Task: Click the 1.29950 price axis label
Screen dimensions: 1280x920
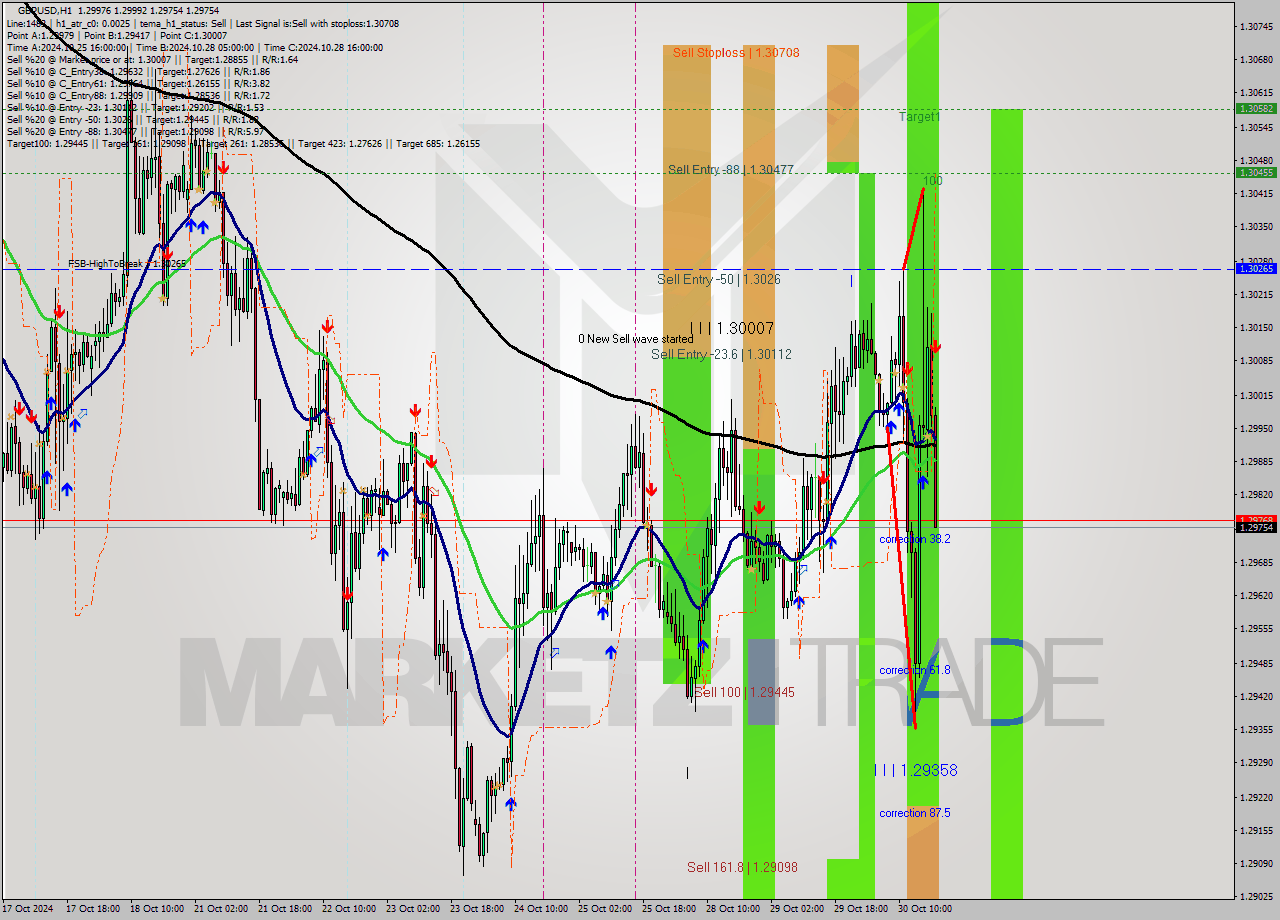Action: click(x=1256, y=428)
